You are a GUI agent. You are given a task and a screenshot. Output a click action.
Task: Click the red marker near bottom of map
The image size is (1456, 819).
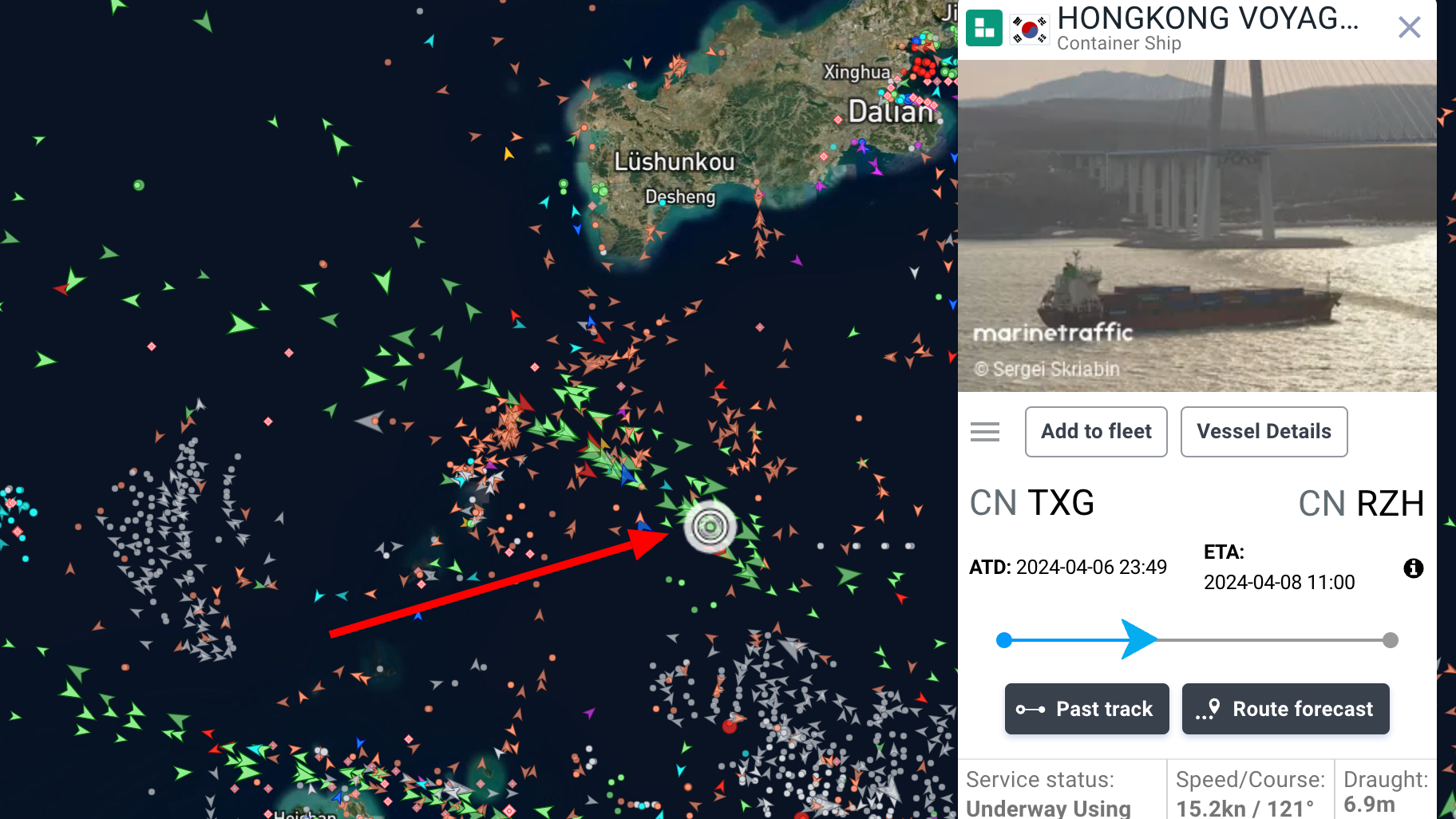[x=729, y=726]
